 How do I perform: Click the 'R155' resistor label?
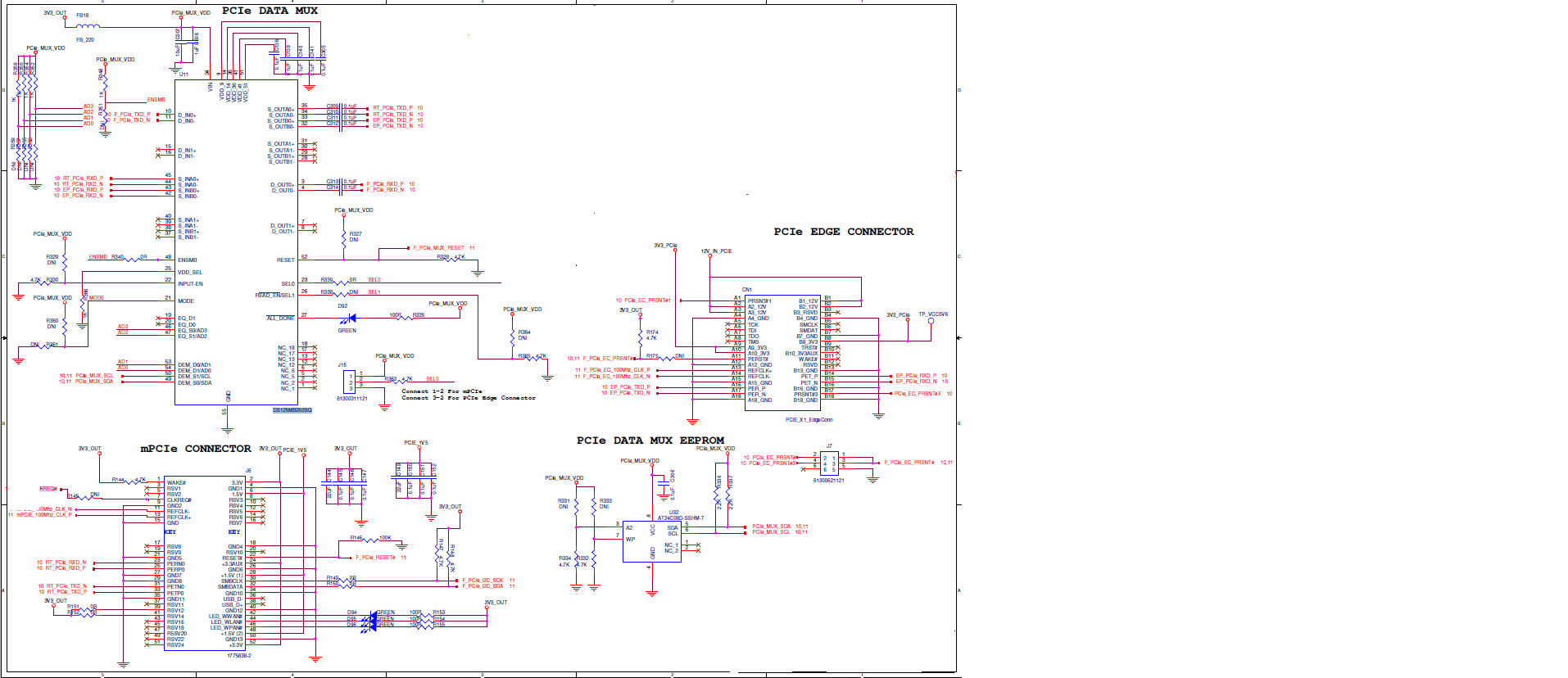point(439,625)
